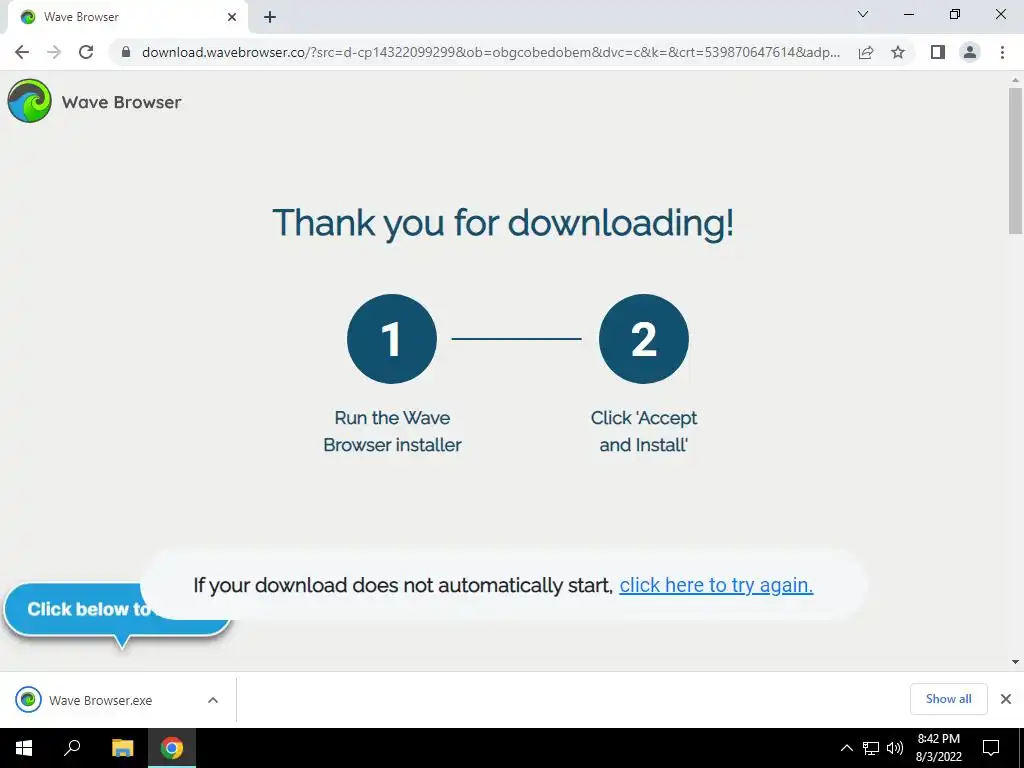Open the taskbar clock and date
Screen dimensions: 1024x768
[938, 748]
